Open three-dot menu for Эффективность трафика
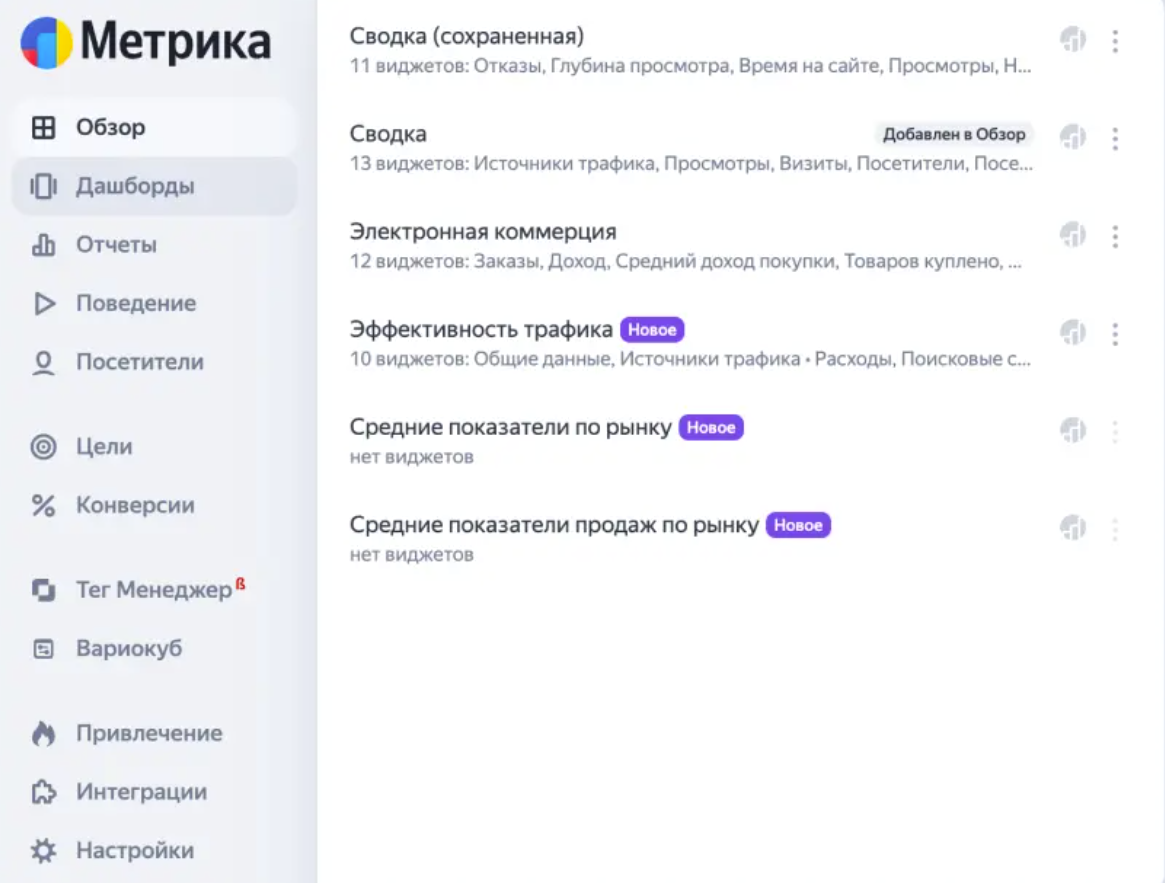This screenshot has height=883, width=1165. point(1115,334)
